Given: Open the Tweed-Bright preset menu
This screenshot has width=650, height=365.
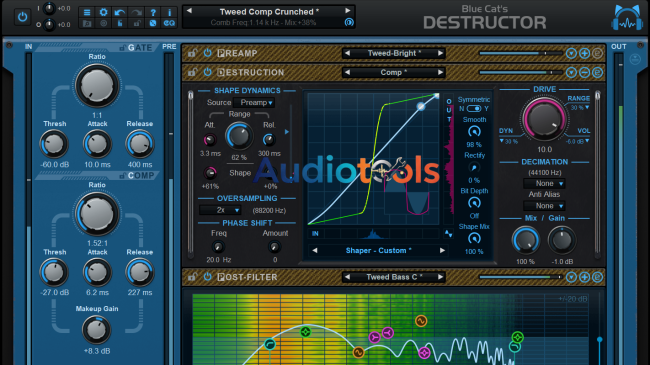Looking at the screenshot, I should [394, 53].
